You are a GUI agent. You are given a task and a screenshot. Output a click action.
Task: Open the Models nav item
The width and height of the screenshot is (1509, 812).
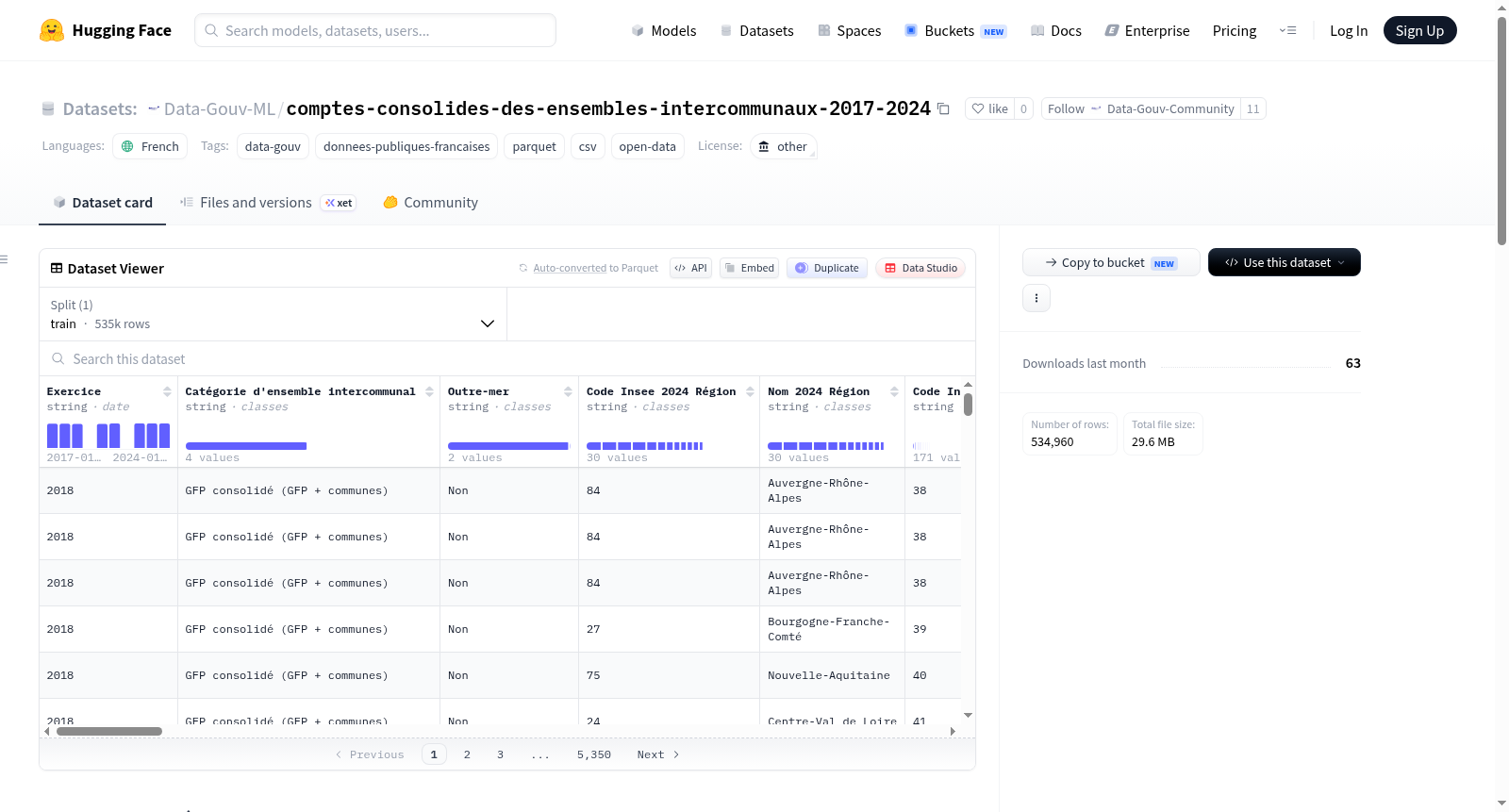click(x=664, y=30)
